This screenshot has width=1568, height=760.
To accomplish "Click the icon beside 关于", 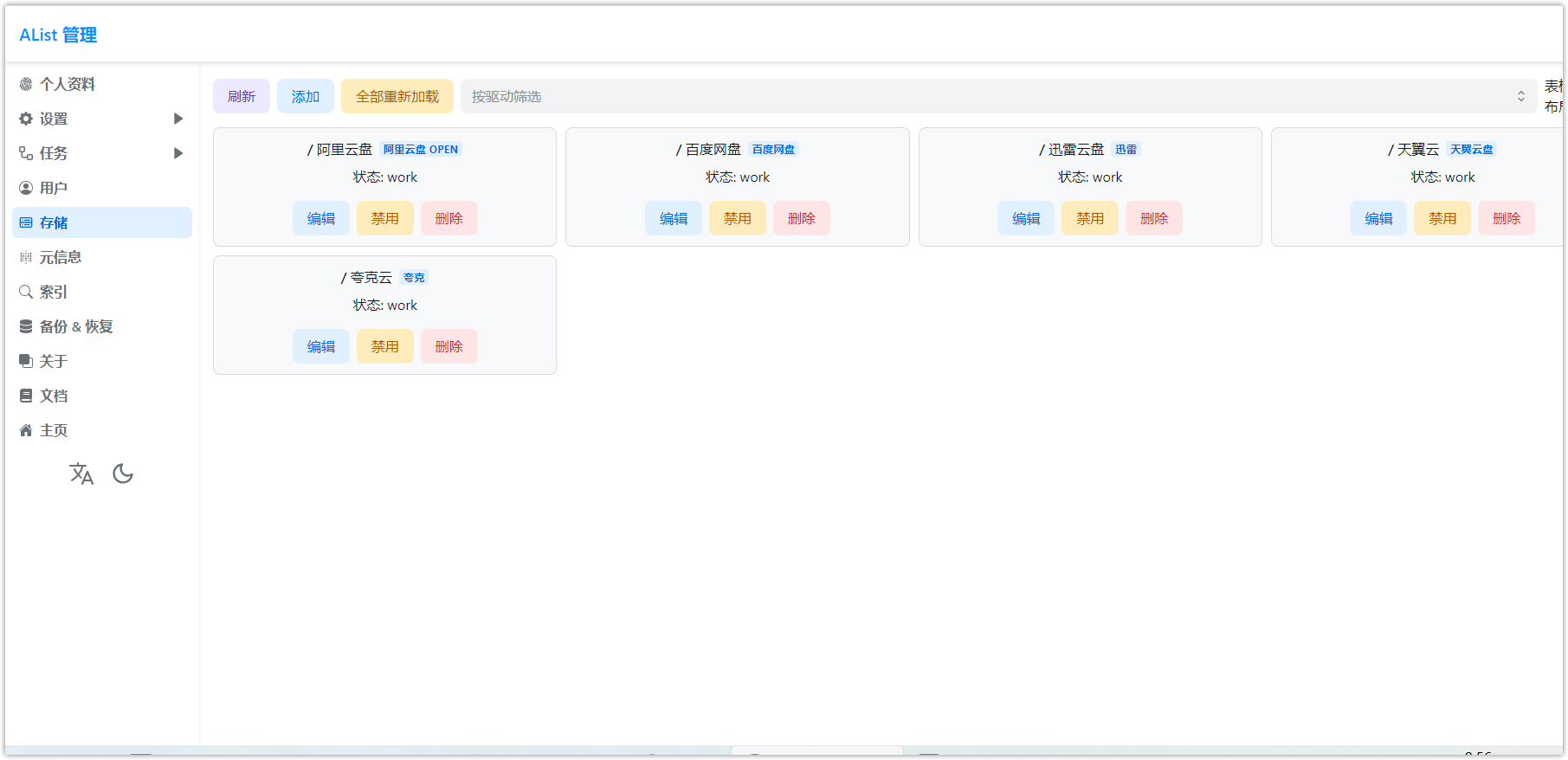I will (26, 361).
